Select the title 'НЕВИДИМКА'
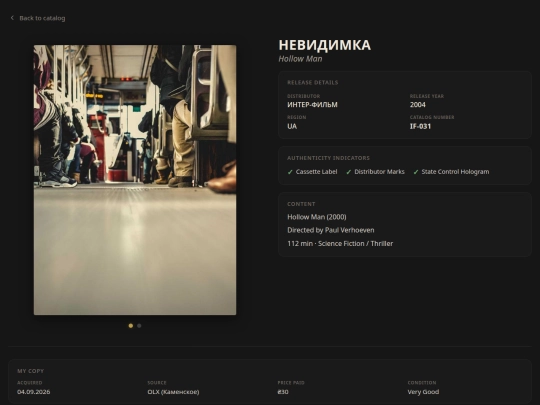Viewport: 540px width, 405px height. [x=324, y=45]
